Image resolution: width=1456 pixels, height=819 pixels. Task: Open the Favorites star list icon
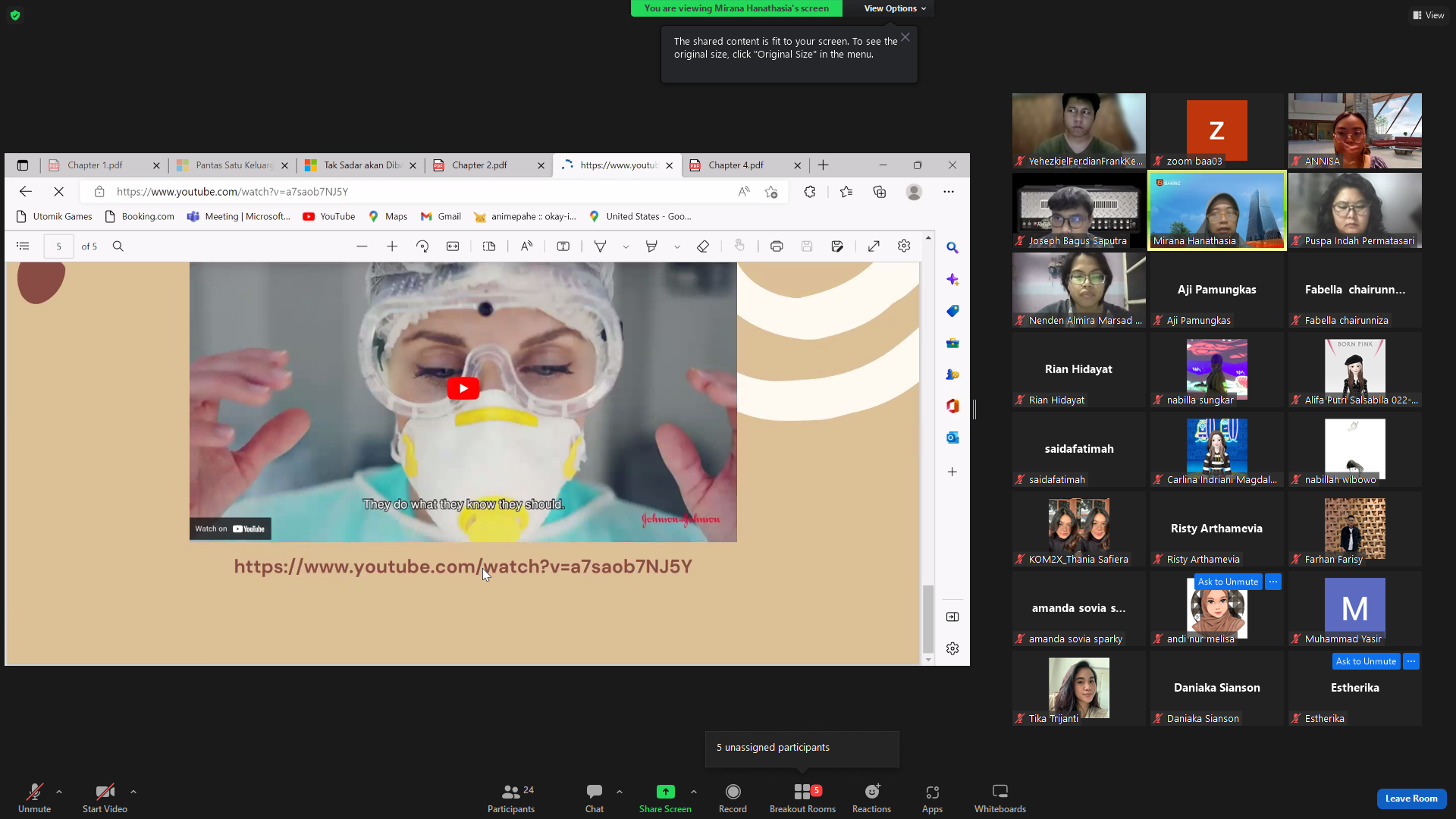pos(846,192)
